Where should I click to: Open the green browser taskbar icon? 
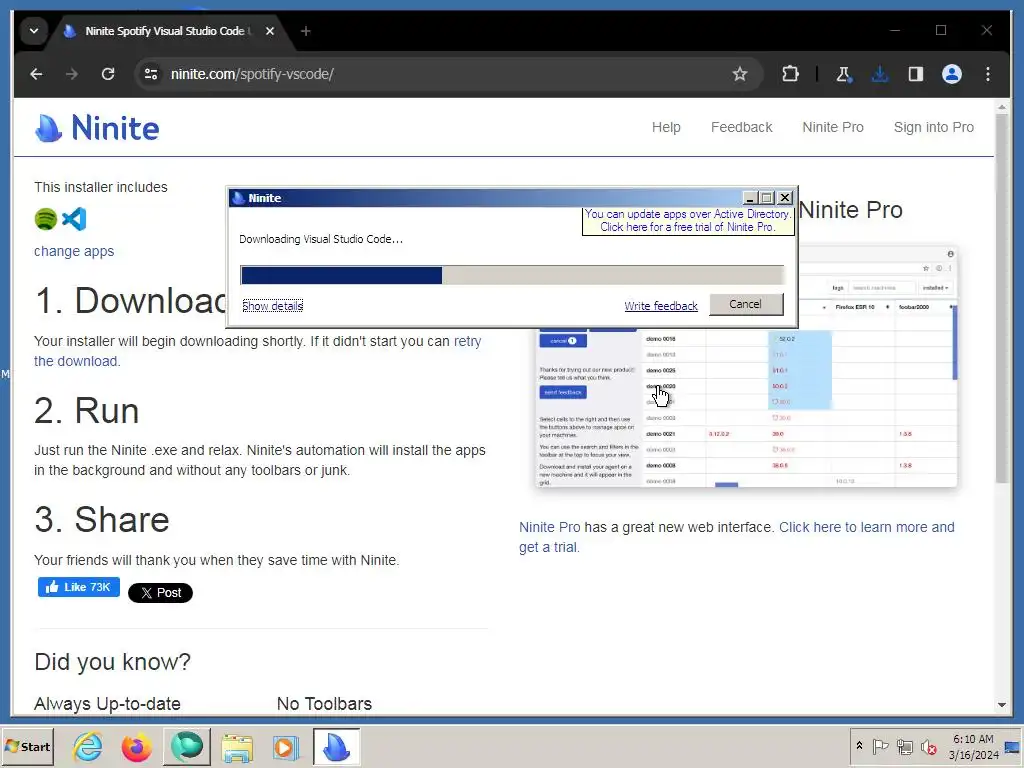[187, 746]
